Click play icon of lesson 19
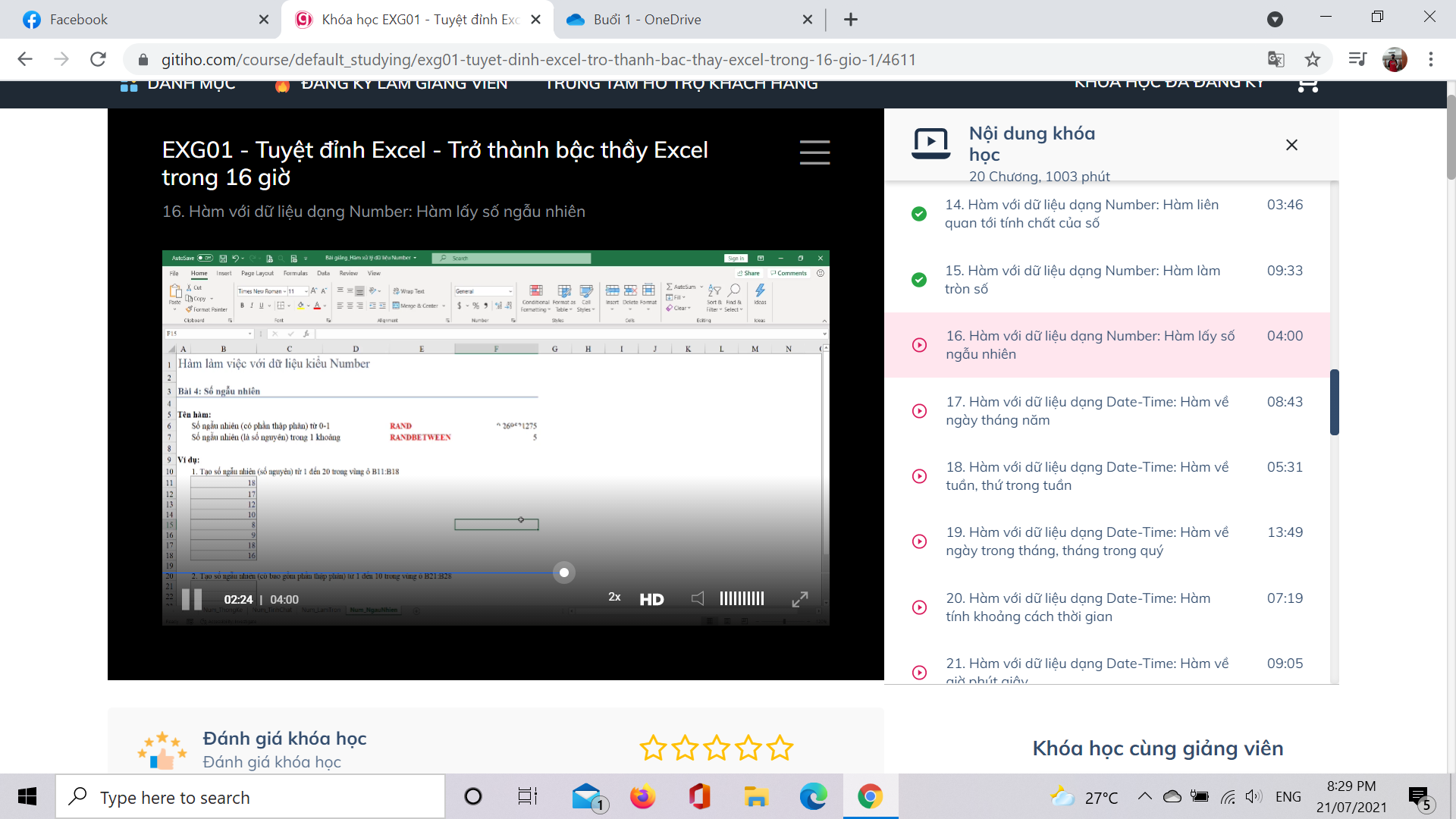The image size is (1456, 819). point(919,541)
